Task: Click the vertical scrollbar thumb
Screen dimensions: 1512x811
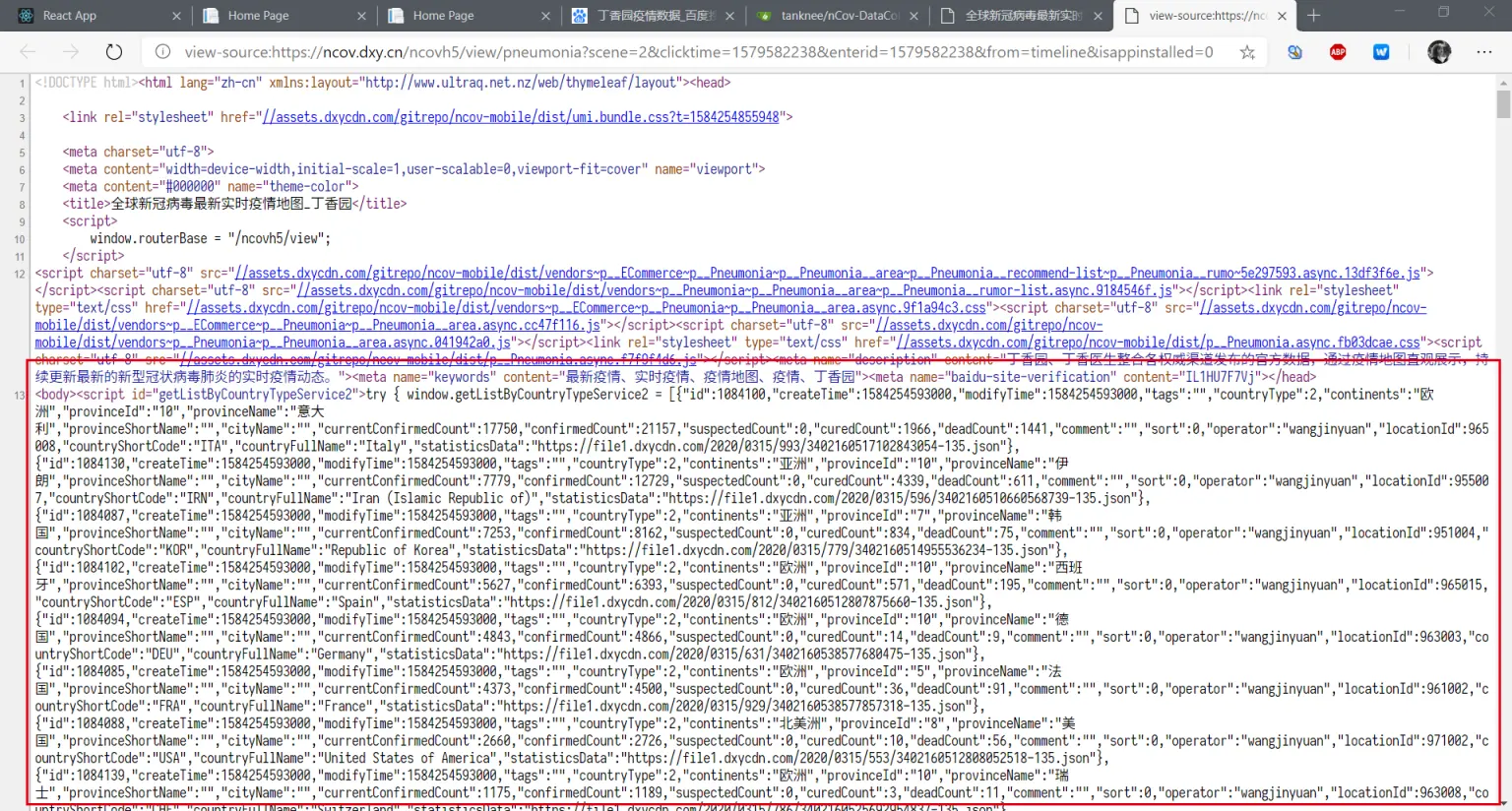Action: tap(1502, 104)
